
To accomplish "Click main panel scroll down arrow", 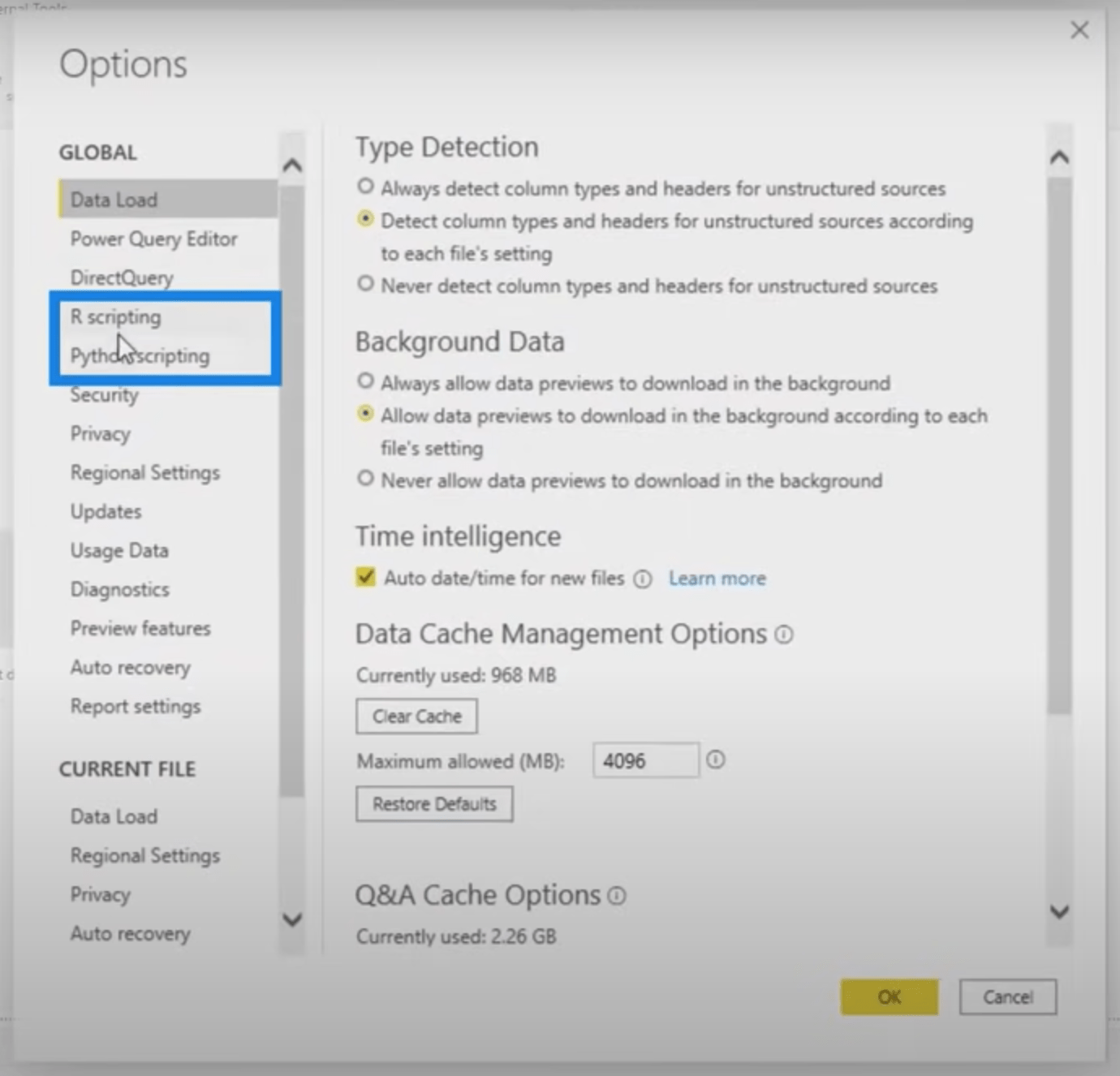I will click(1059, 911).
